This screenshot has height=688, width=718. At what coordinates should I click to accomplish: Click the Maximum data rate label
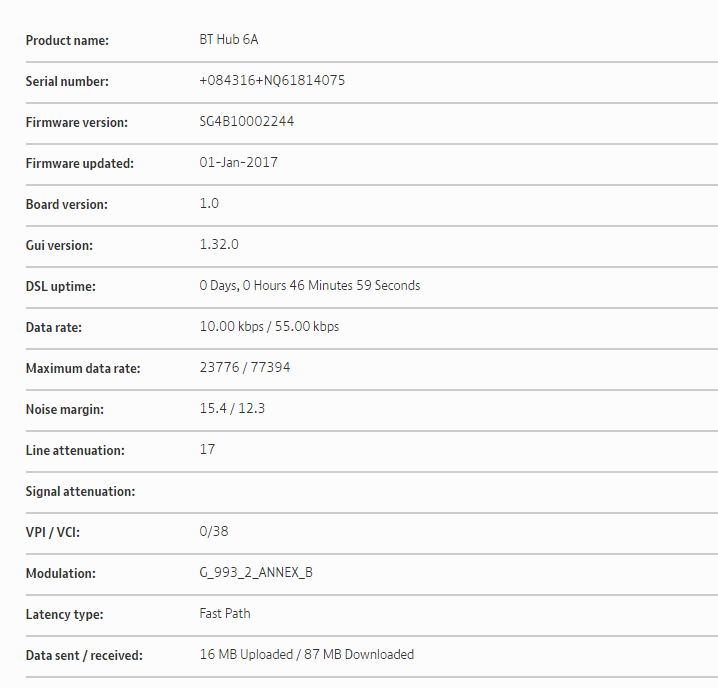click(83, 368)
